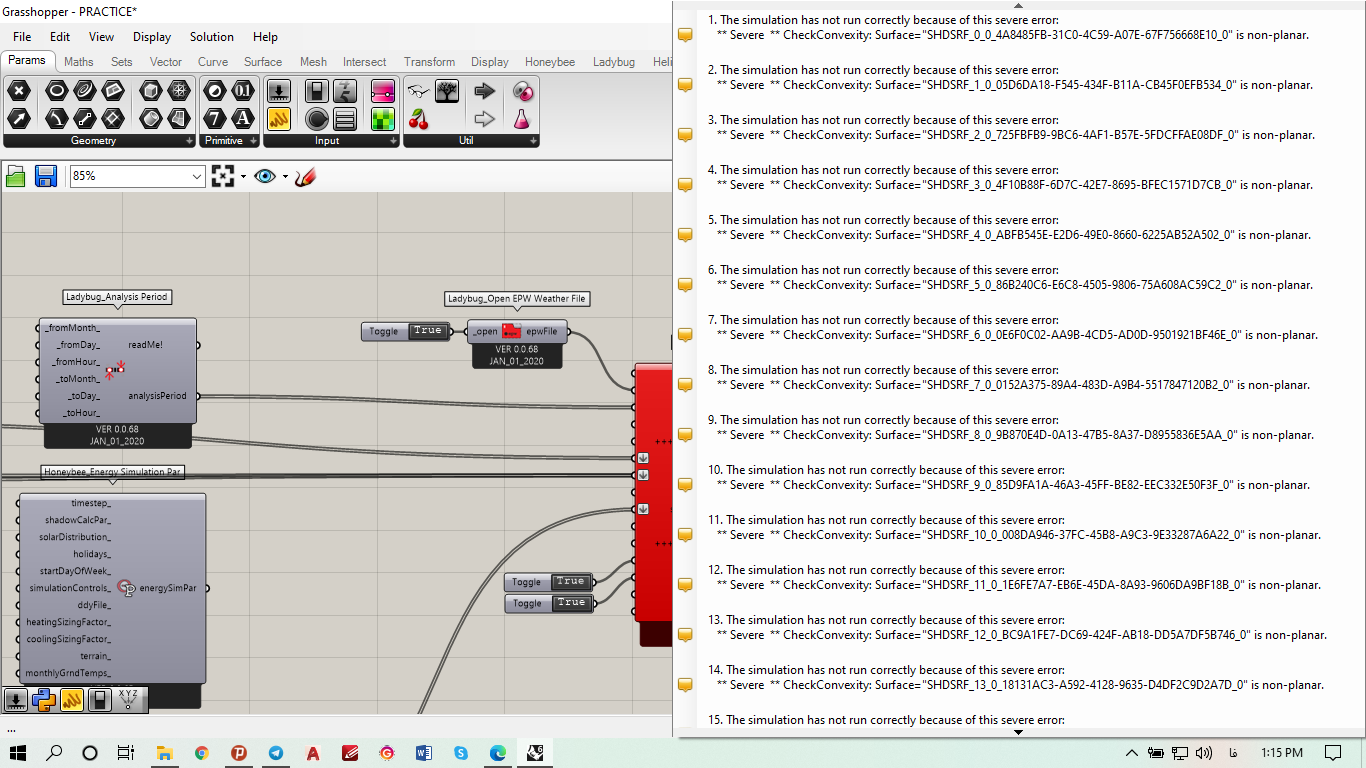The width and height of the screenshot is (1366, 768).
Task: Insert the yellow Panel component
Action: click(279, 119)
